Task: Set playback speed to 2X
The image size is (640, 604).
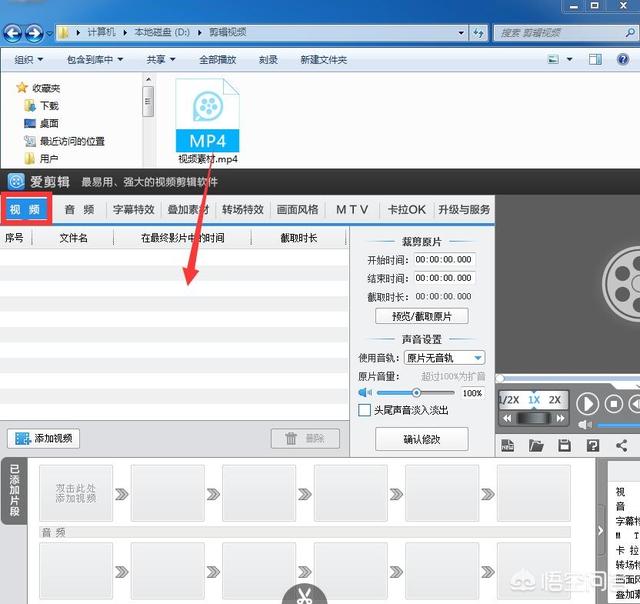Action: point(555,400)
